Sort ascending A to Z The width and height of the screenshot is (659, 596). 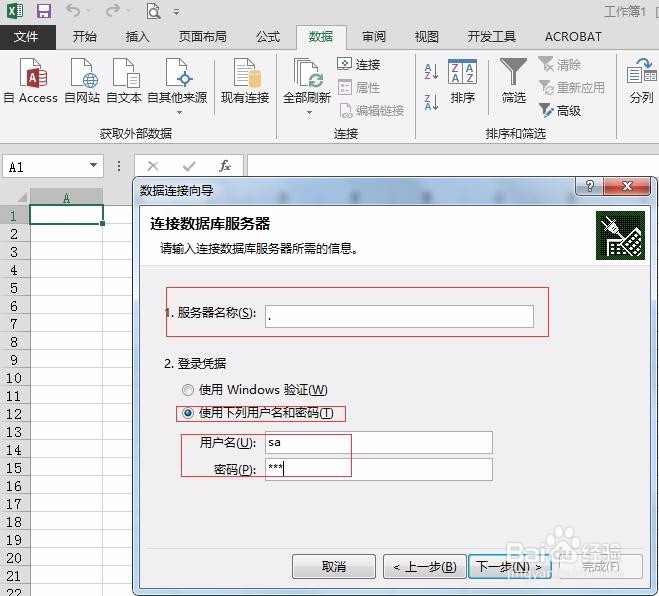[x=431, y=71]
